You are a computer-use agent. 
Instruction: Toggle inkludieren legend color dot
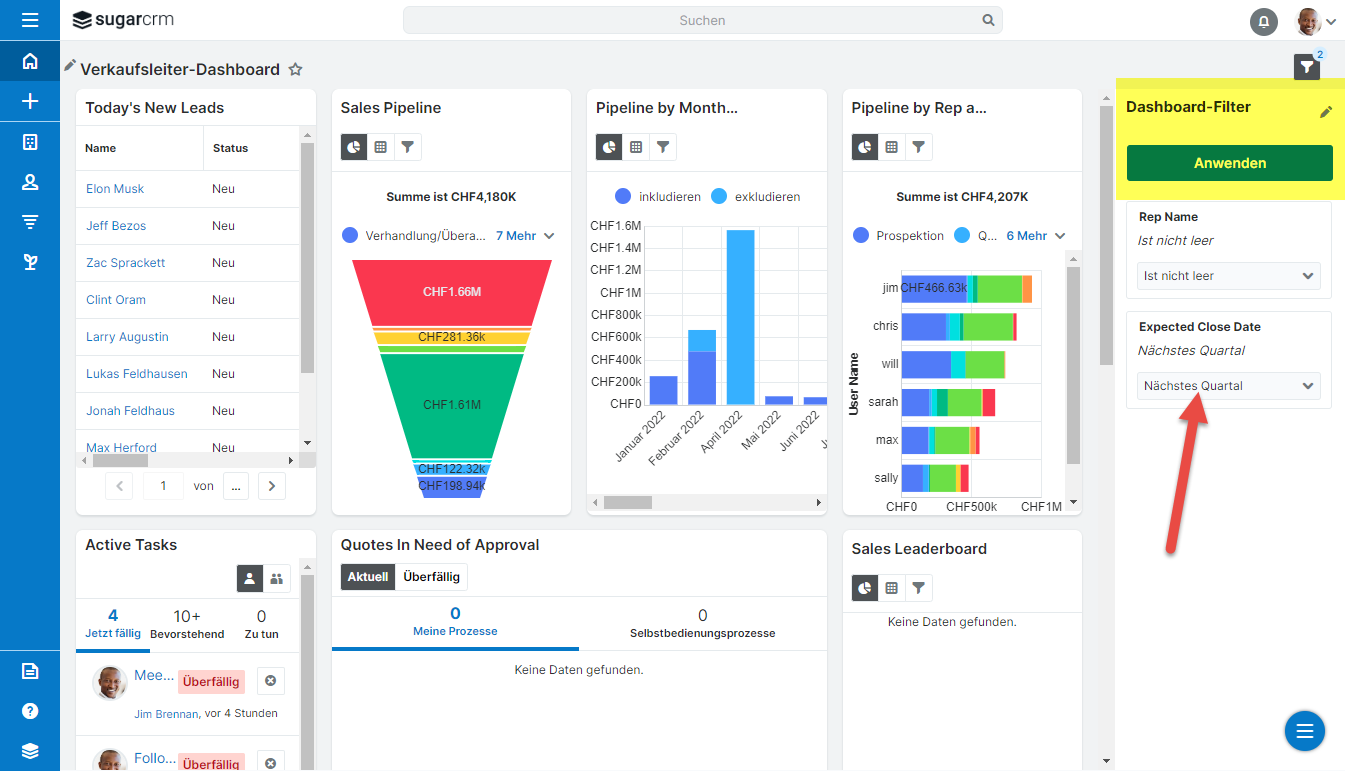623,197
